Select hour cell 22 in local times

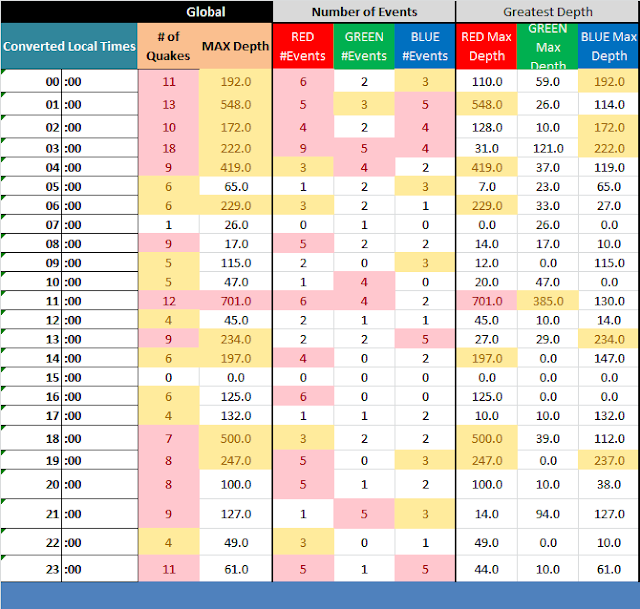coord(31,542)
